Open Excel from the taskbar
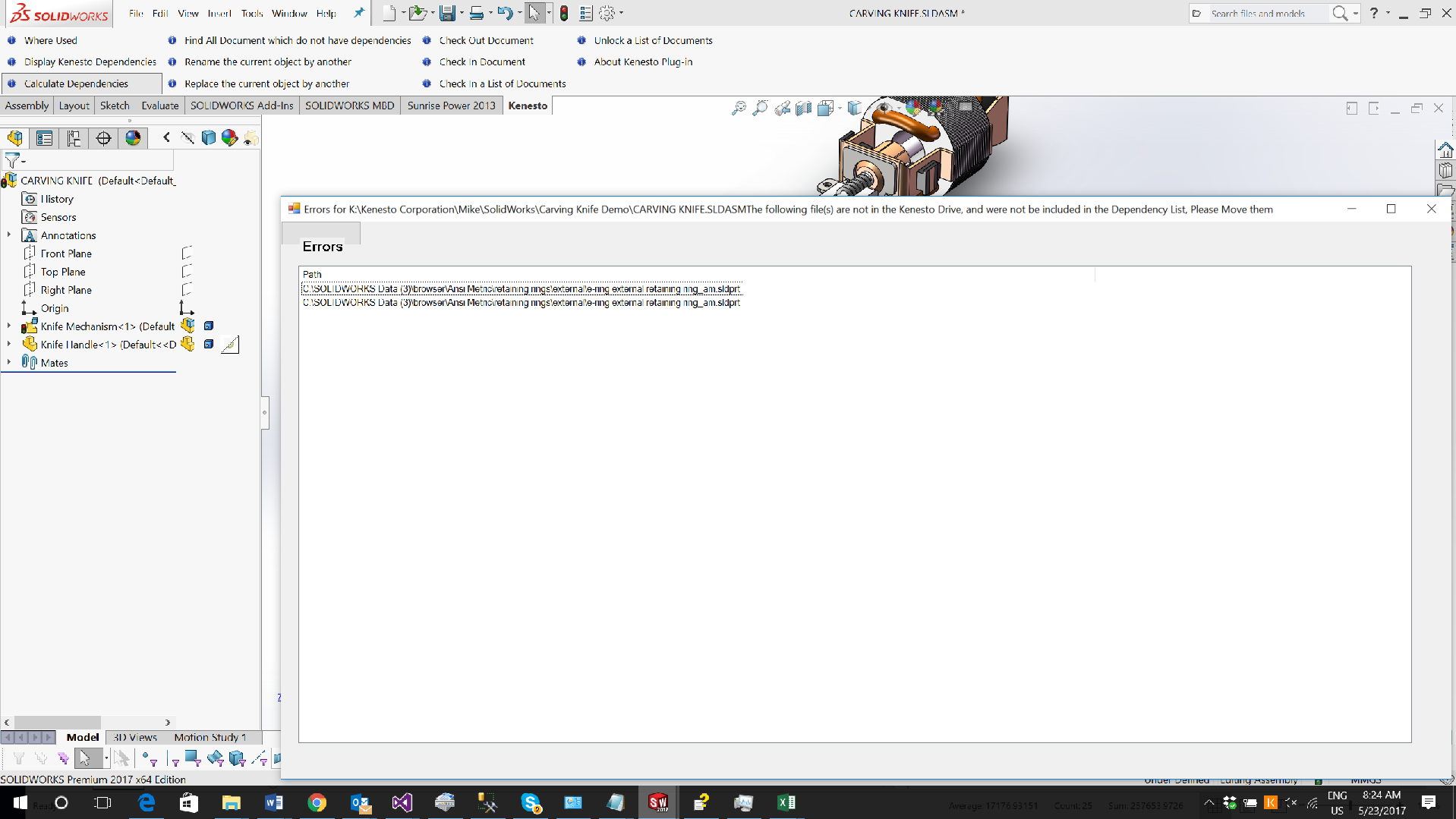Image resolution: width=1456 pixels, height=819 pixels. point(786,802)
